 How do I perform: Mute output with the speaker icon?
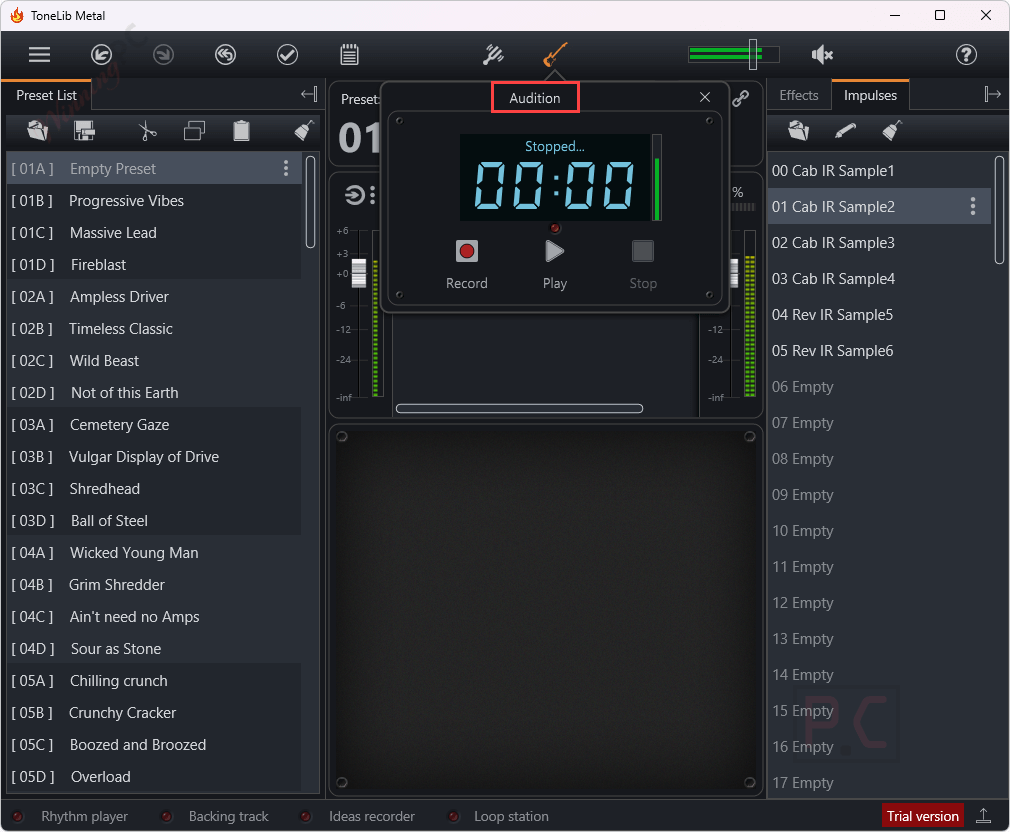822,55
